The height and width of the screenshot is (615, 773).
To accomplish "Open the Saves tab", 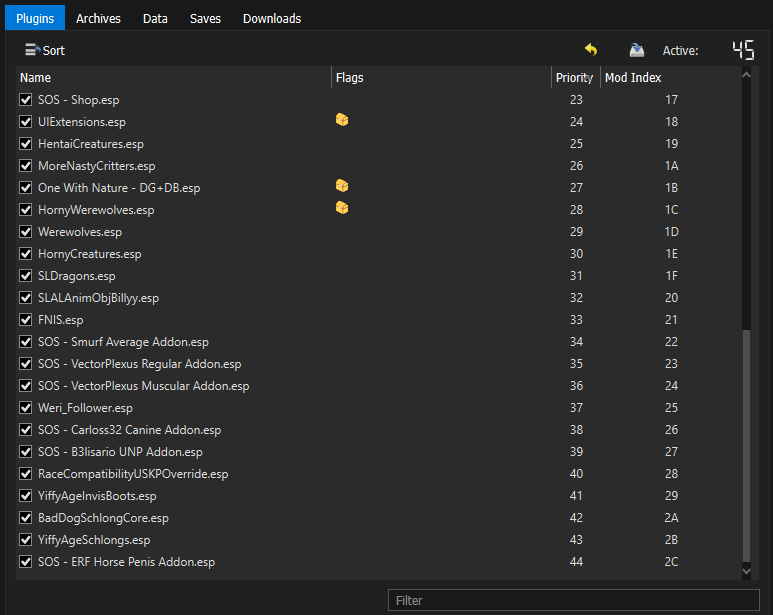I will coord(205,18).
